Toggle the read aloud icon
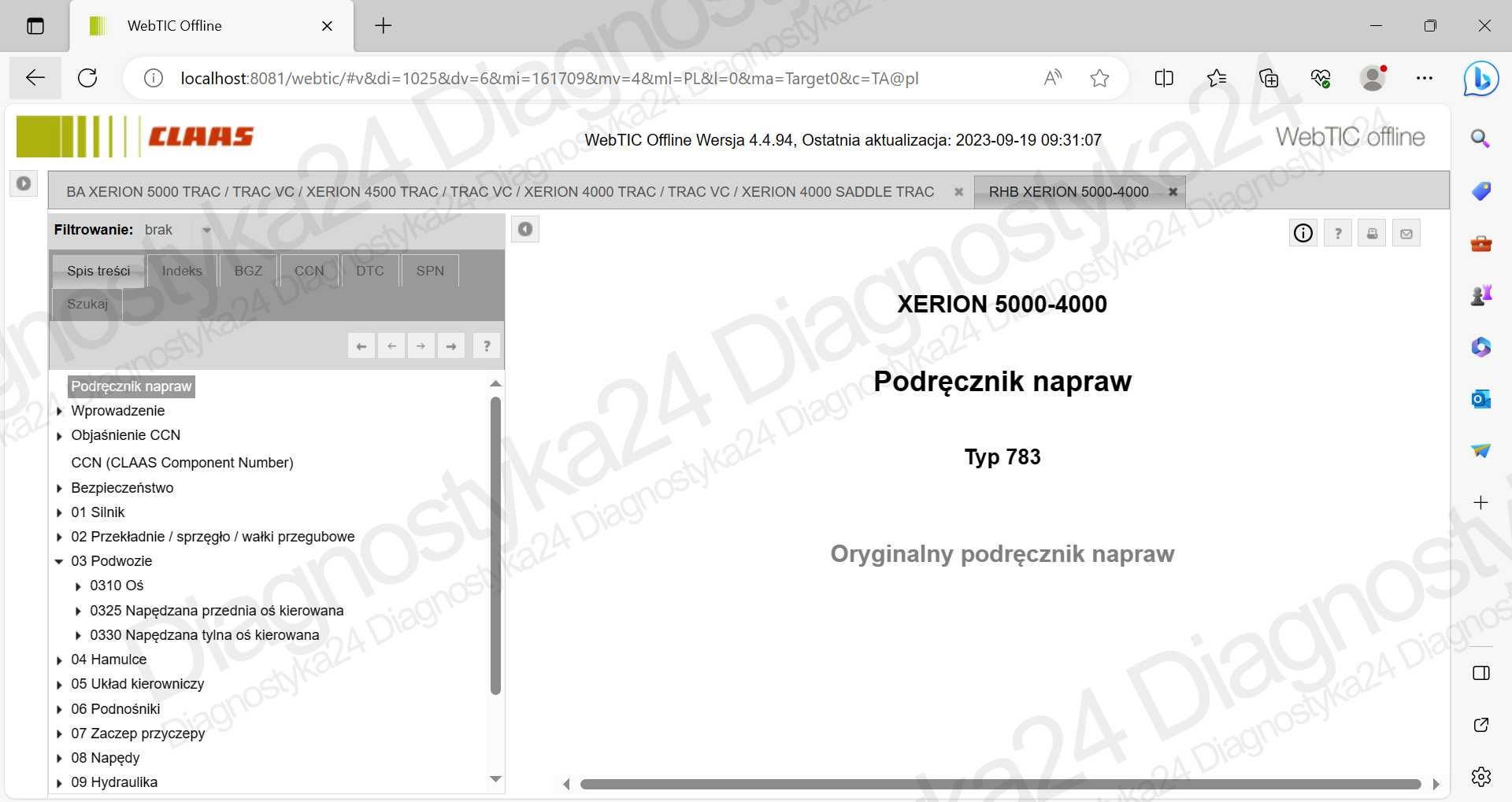The height and width of the screenshot is (802, 1512). click(x=1053, y=78)
